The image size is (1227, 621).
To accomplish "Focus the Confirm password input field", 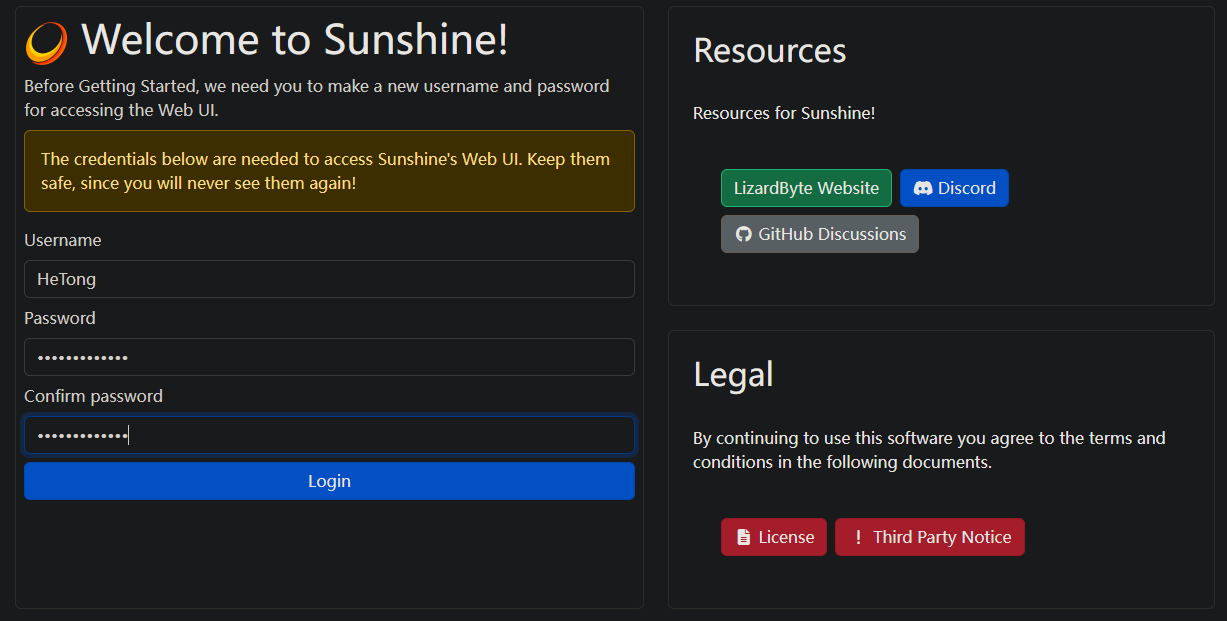I will point(329,435).
